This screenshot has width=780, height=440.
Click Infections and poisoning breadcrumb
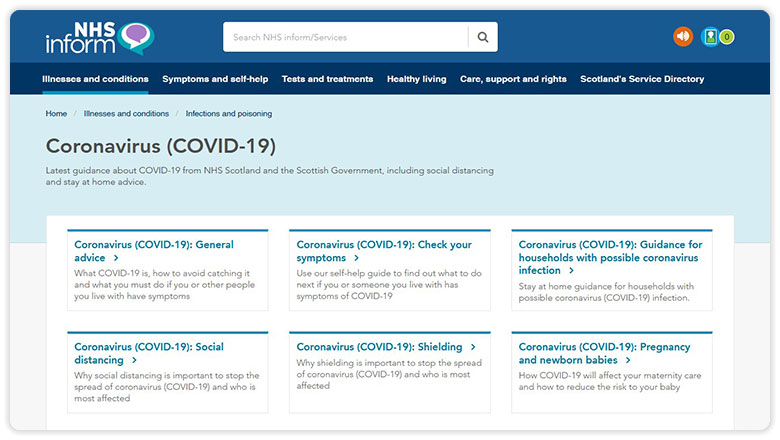[229, 113]
